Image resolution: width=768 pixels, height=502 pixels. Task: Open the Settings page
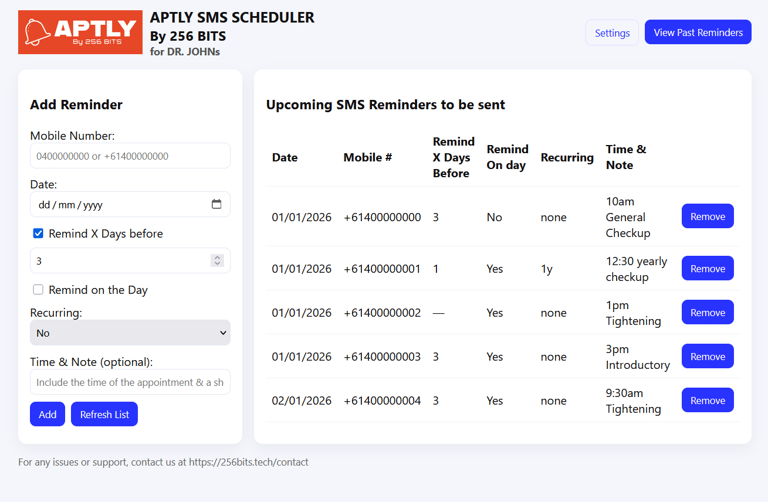[x=612, y=33]
